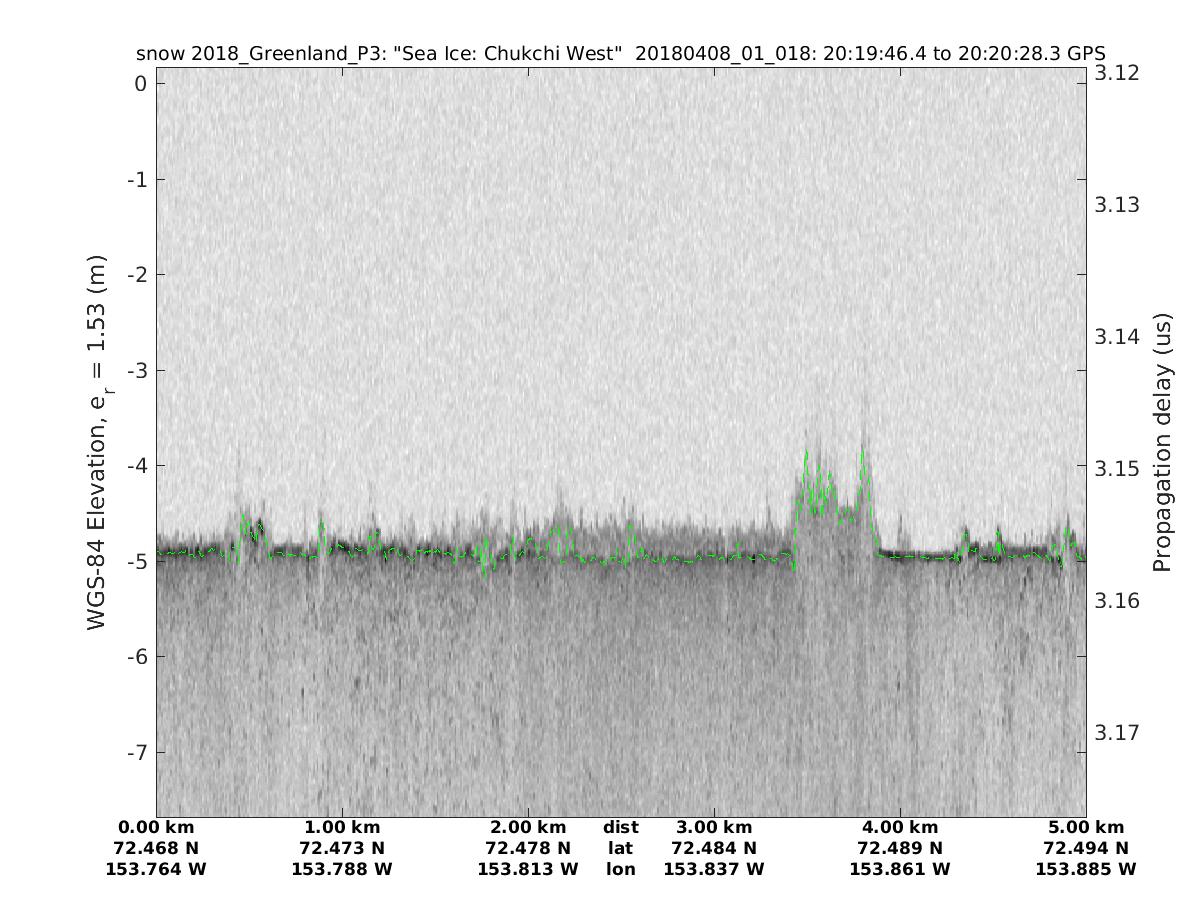Screen dimensions: 1200x900
Task: Click the 4.00 km distance label
Action: coord(900,828)
